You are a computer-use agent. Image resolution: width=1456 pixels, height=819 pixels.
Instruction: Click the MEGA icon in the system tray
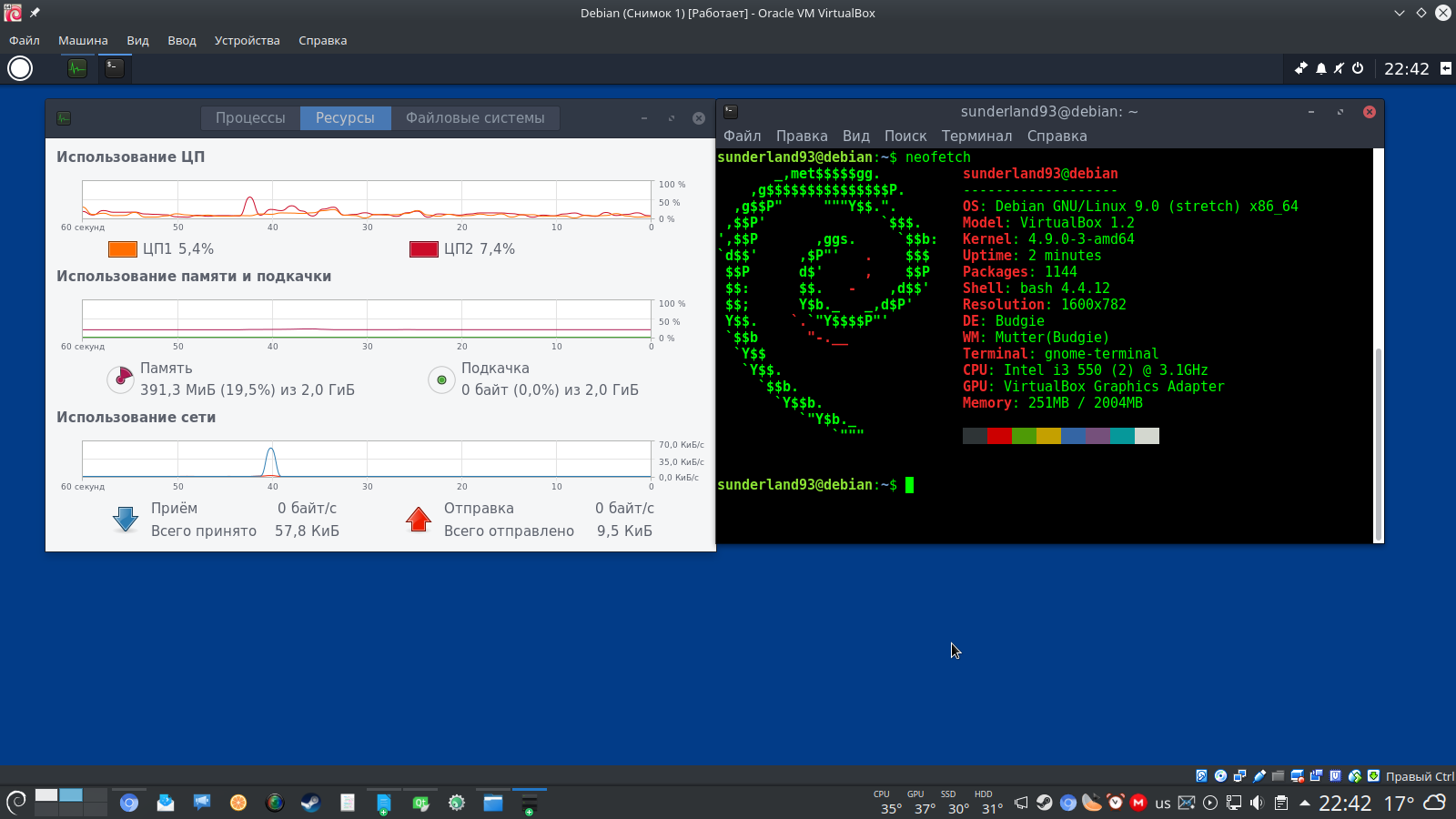(1137, 804)
